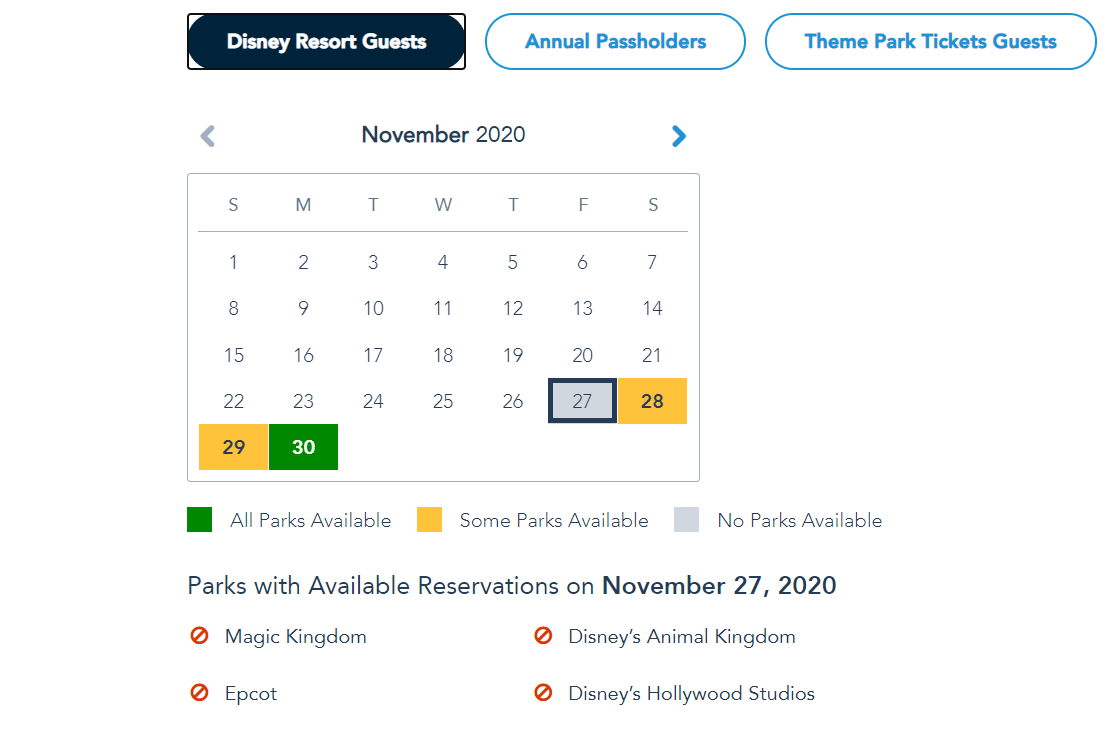Screen dimensions: 1106x739
Task: Click unavailable icon beside Disney's Animal Kingdom
Action: pos(543,635)
